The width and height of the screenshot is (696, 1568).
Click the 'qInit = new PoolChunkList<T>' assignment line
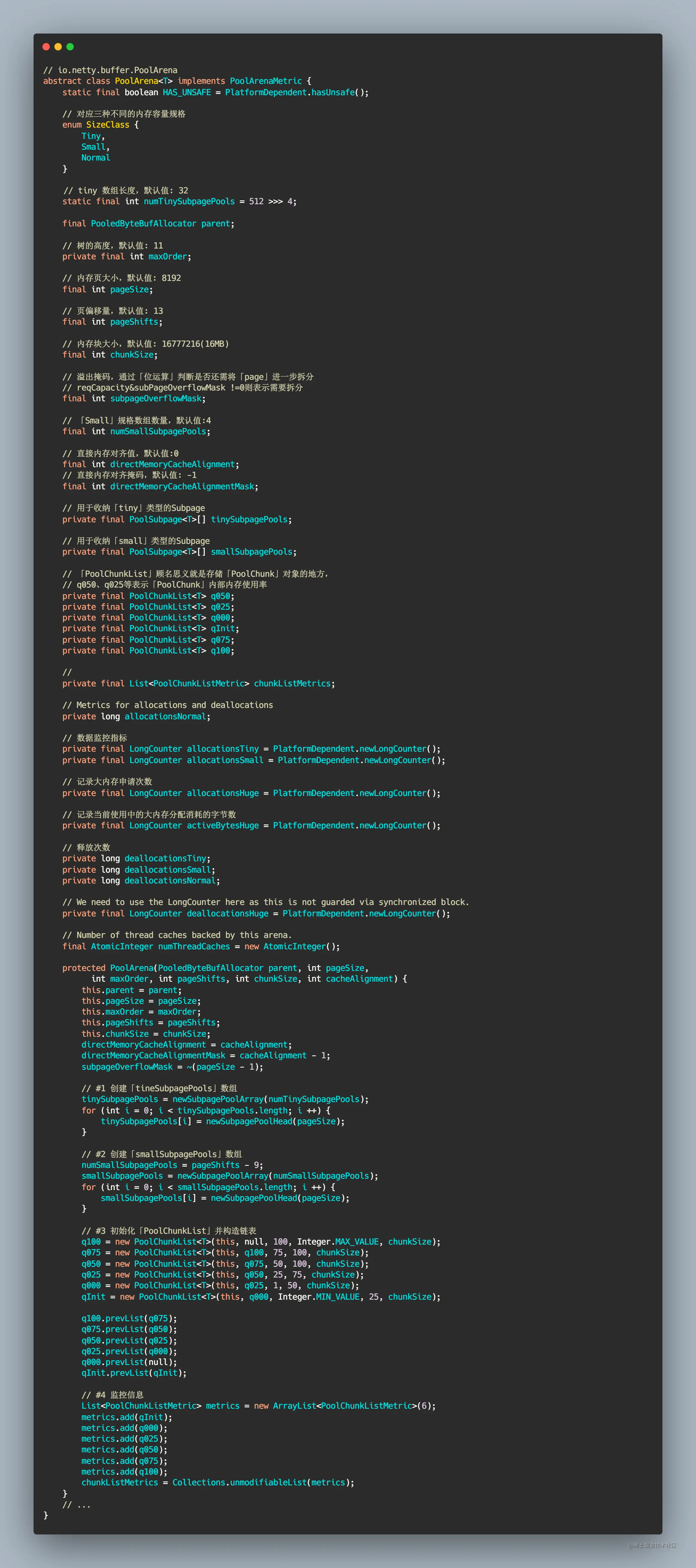pos(261,1297)
